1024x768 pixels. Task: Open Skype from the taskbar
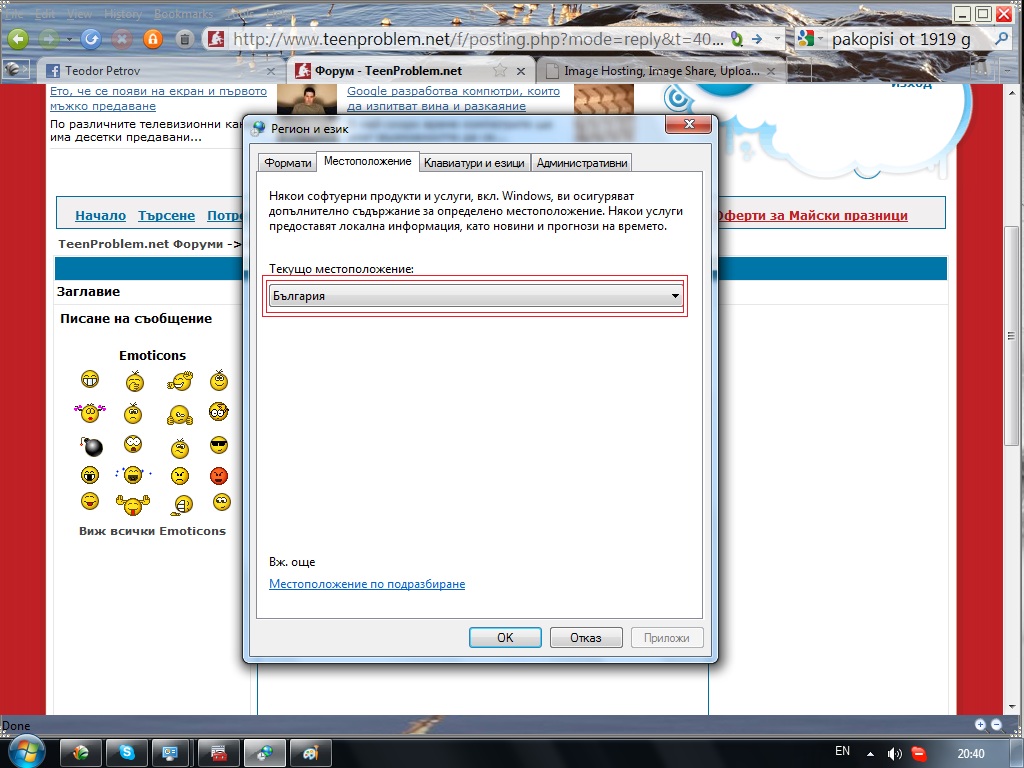click(x=127, y=753)
